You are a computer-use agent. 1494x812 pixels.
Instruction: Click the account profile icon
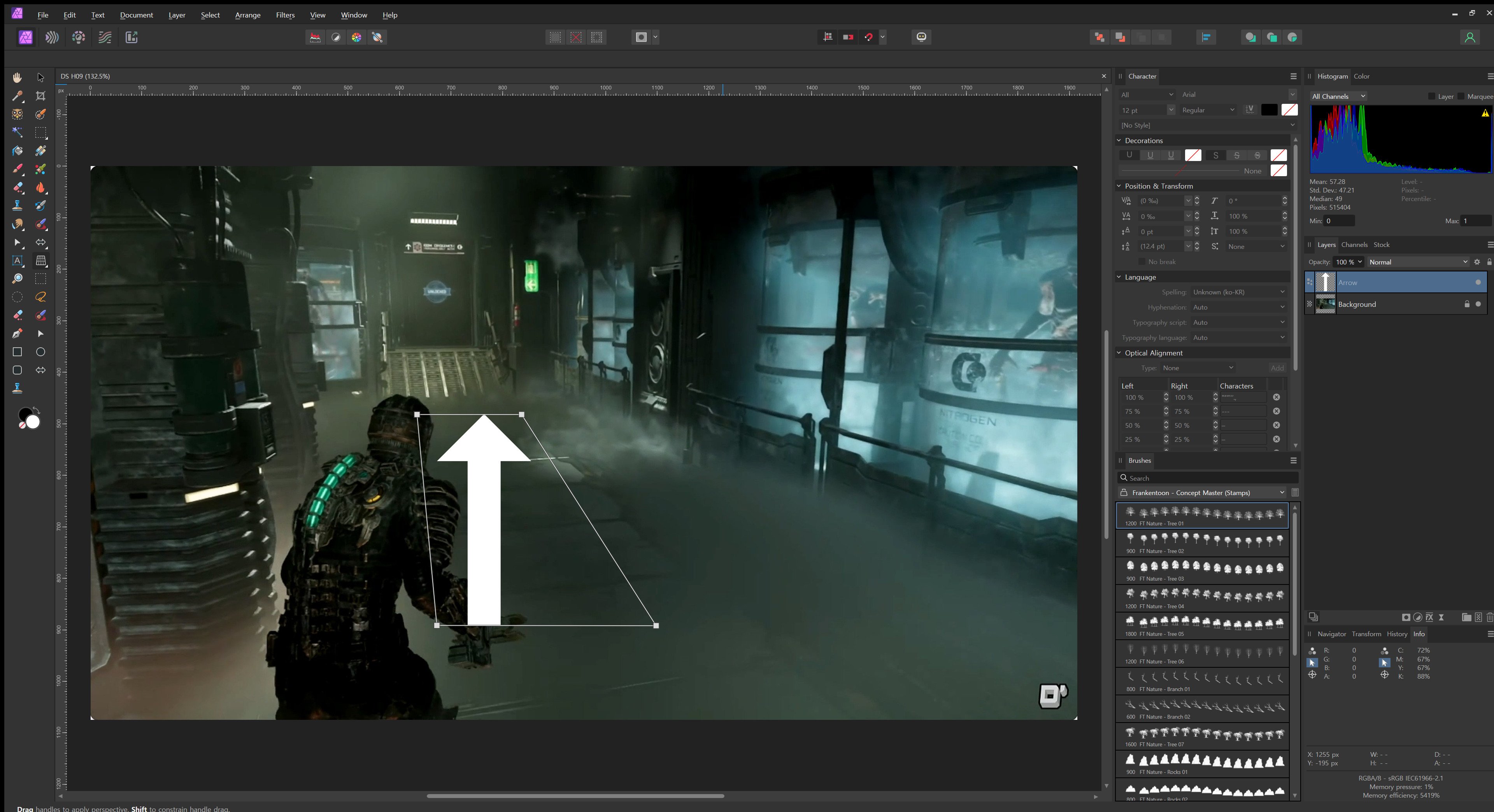[x=1469, y=38]
